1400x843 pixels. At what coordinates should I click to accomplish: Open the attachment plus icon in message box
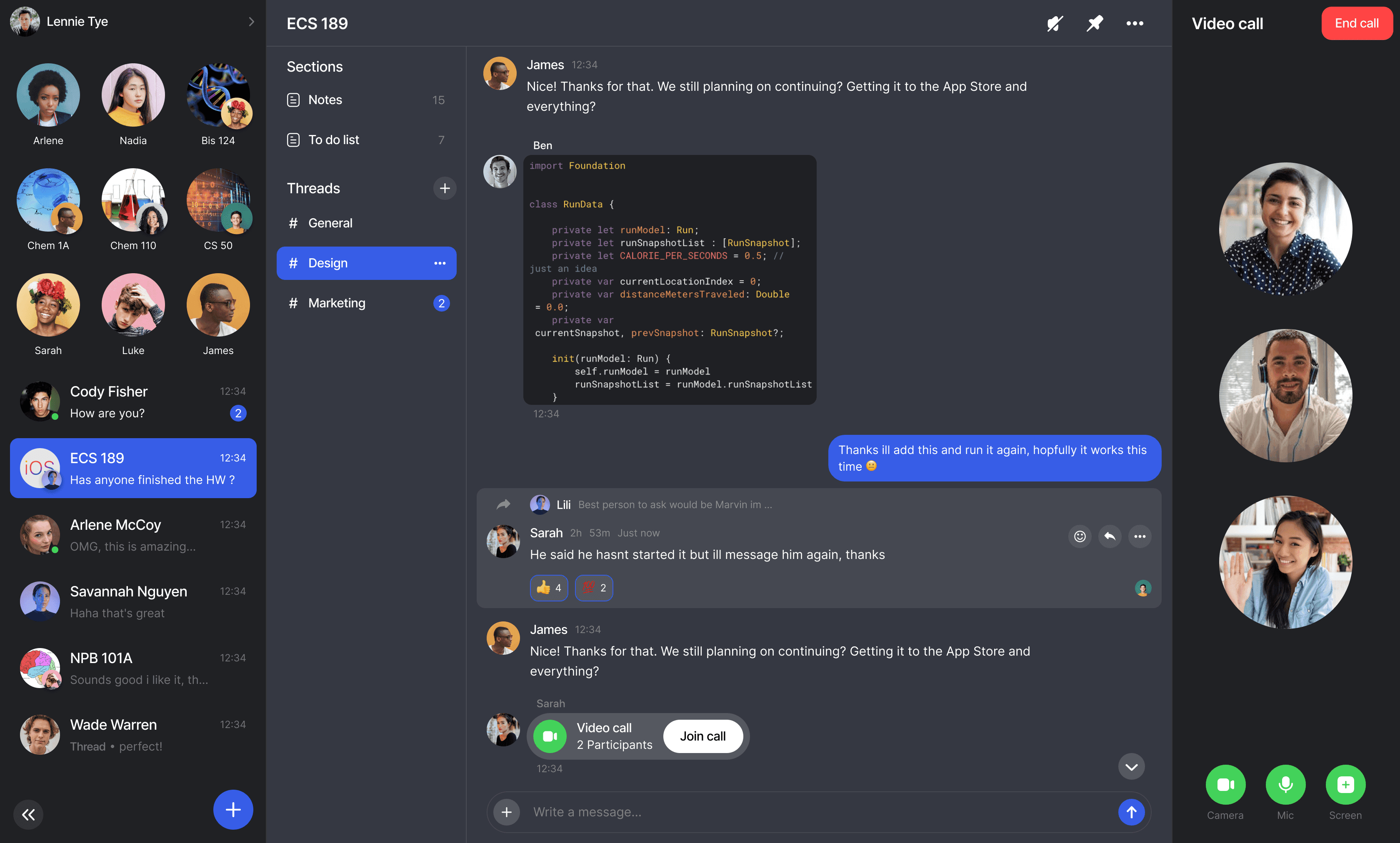(506, 812)
